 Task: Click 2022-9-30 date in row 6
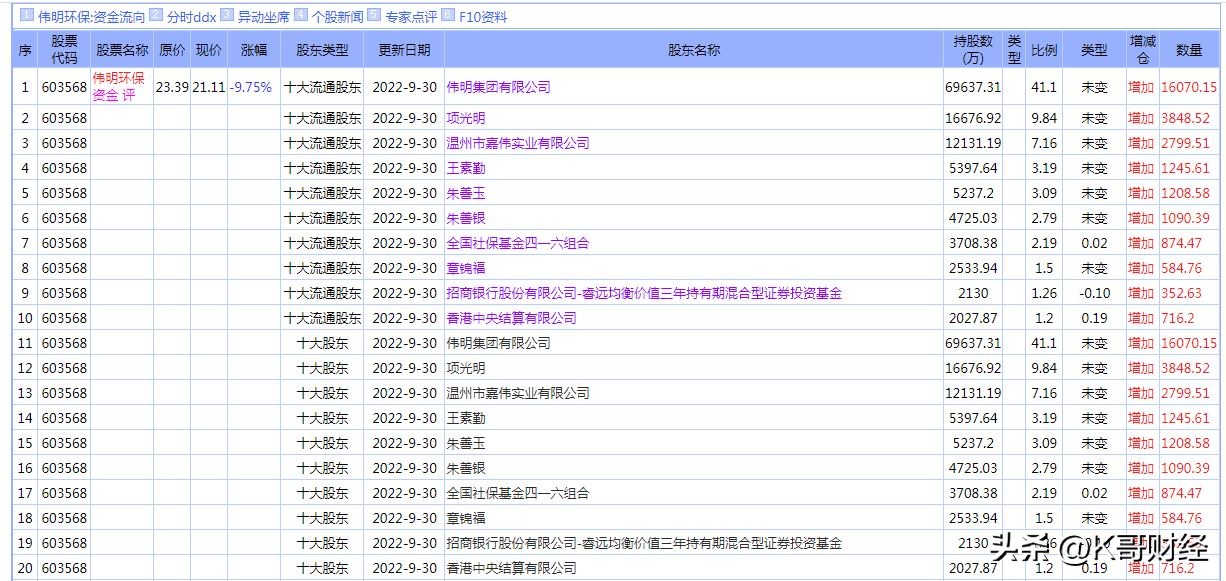[404, 218]
